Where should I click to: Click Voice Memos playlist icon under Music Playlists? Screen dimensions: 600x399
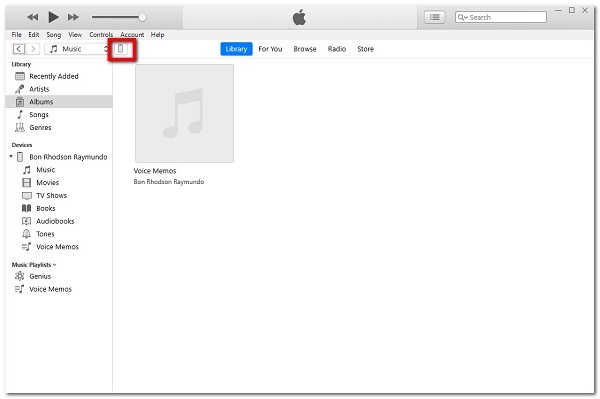point(20,289)
